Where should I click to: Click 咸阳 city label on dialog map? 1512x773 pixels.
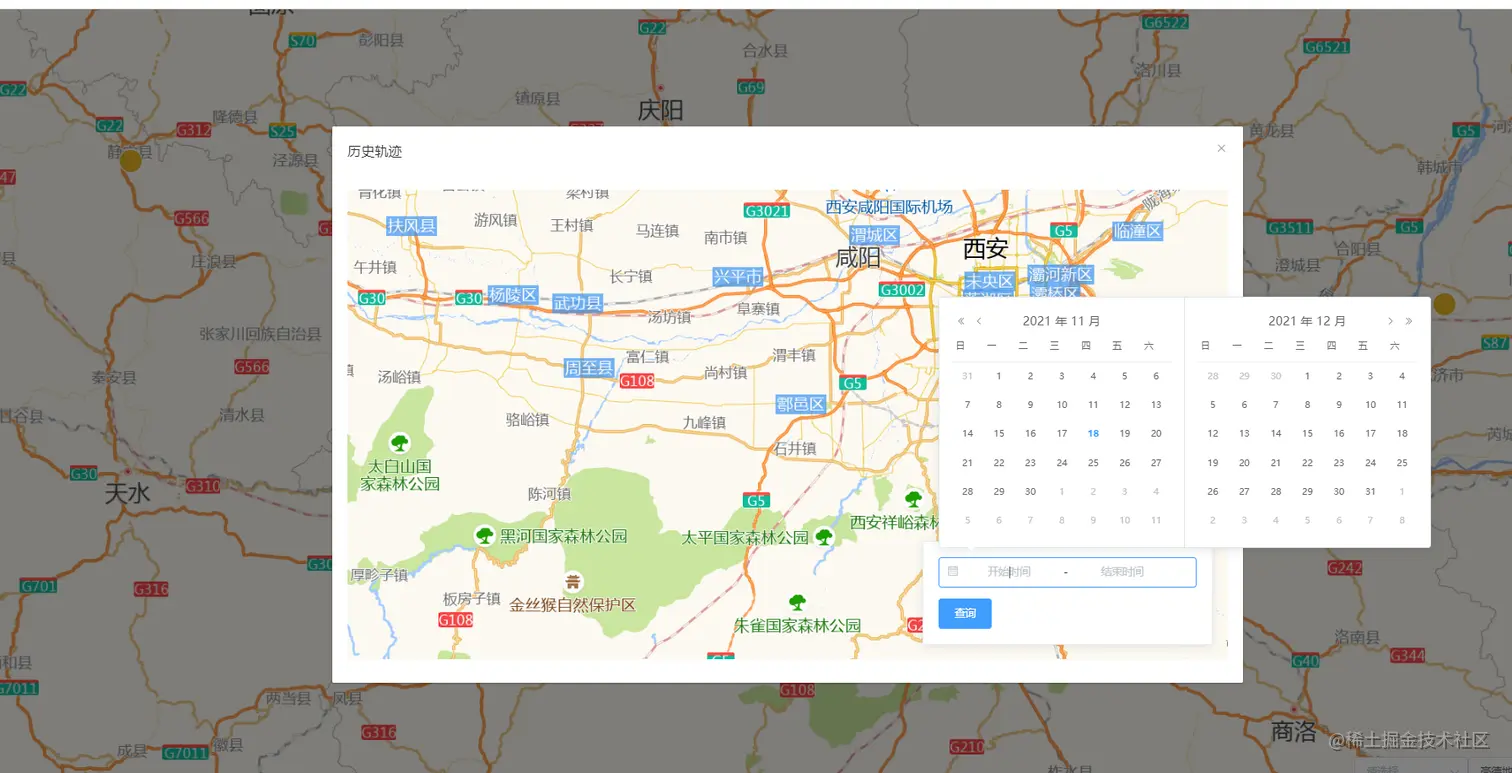click(x=858, y=258)
